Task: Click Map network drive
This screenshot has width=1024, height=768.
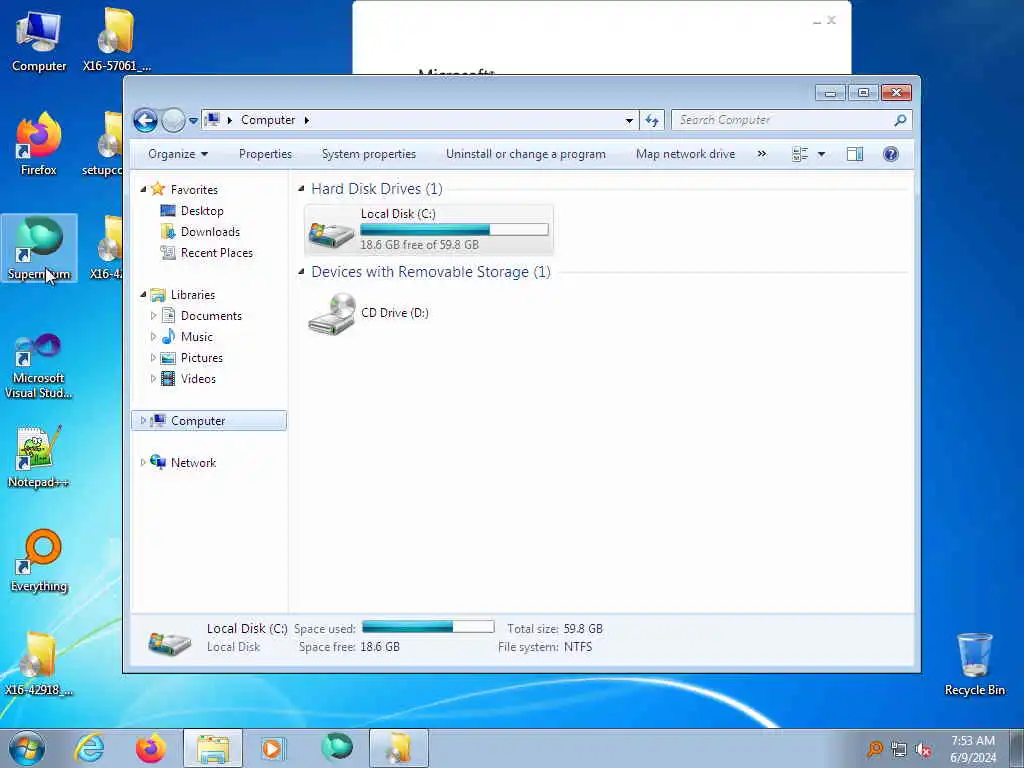Action: pyautogui.click(x=685, y=154)
